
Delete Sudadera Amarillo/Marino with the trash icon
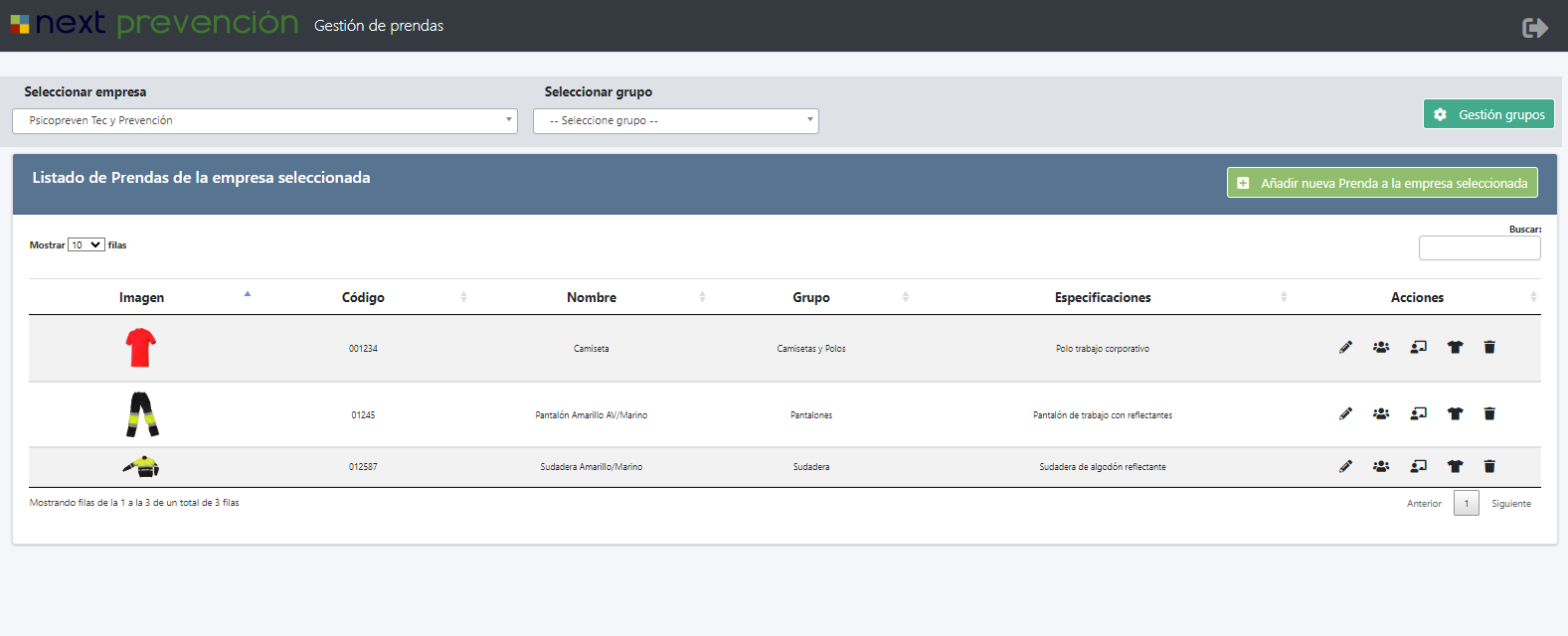[x=1489, y=466]
